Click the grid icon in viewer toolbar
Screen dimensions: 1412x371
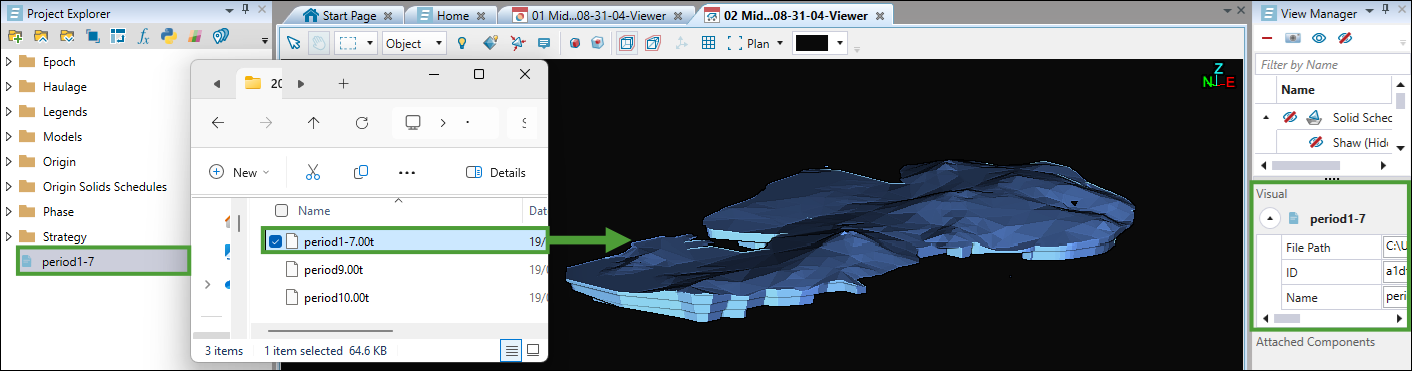[x=708, y=43]
